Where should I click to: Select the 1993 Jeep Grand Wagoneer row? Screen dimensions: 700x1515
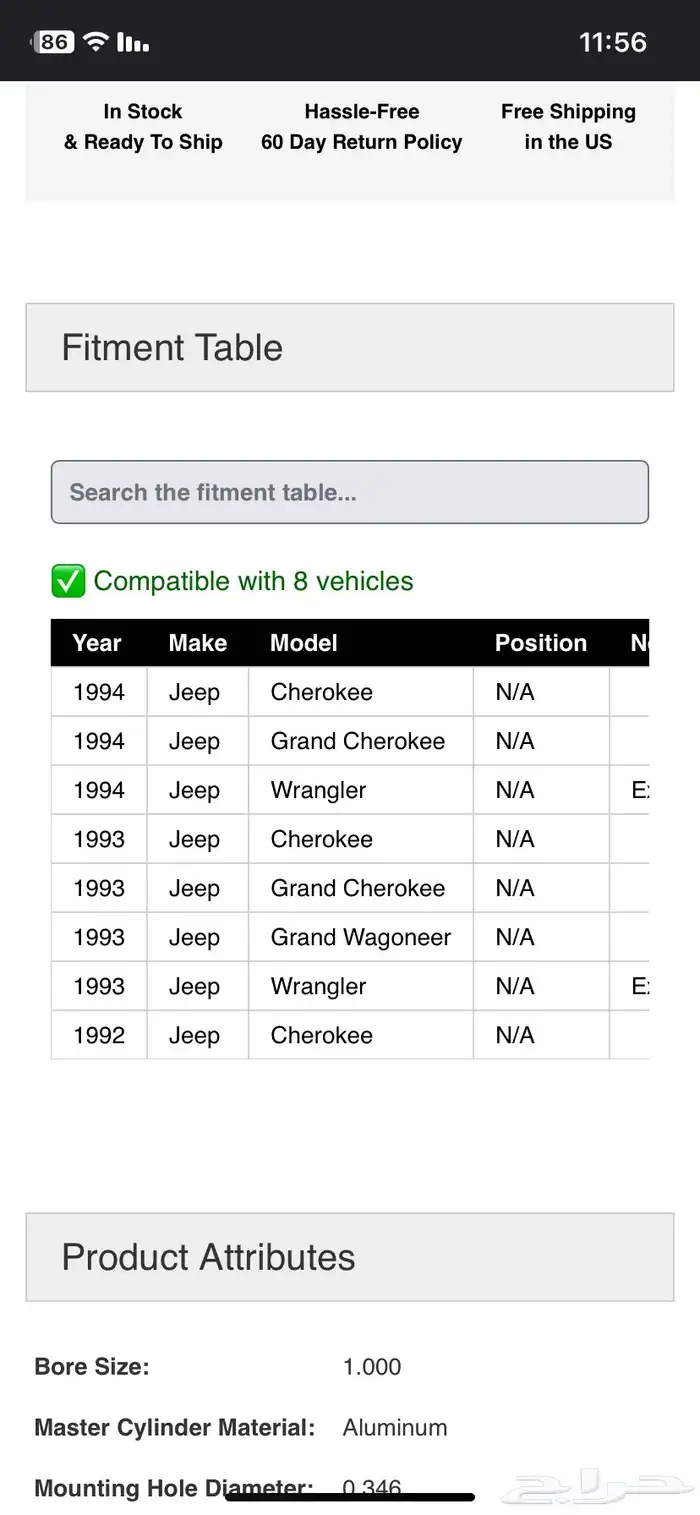350,937
